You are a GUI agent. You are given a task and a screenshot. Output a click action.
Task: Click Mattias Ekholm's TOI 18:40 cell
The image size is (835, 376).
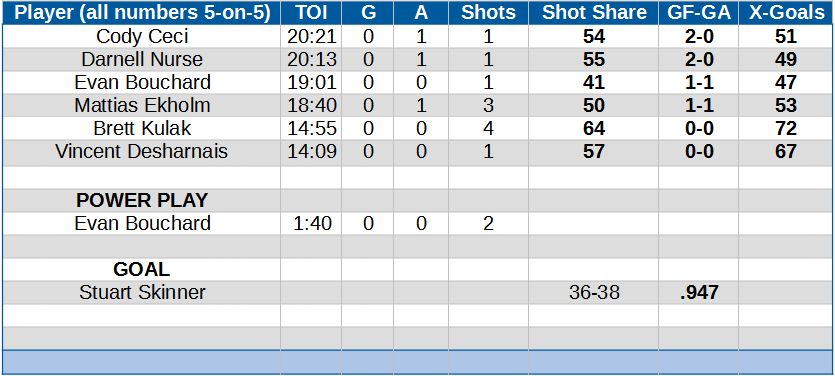(311, 105)
